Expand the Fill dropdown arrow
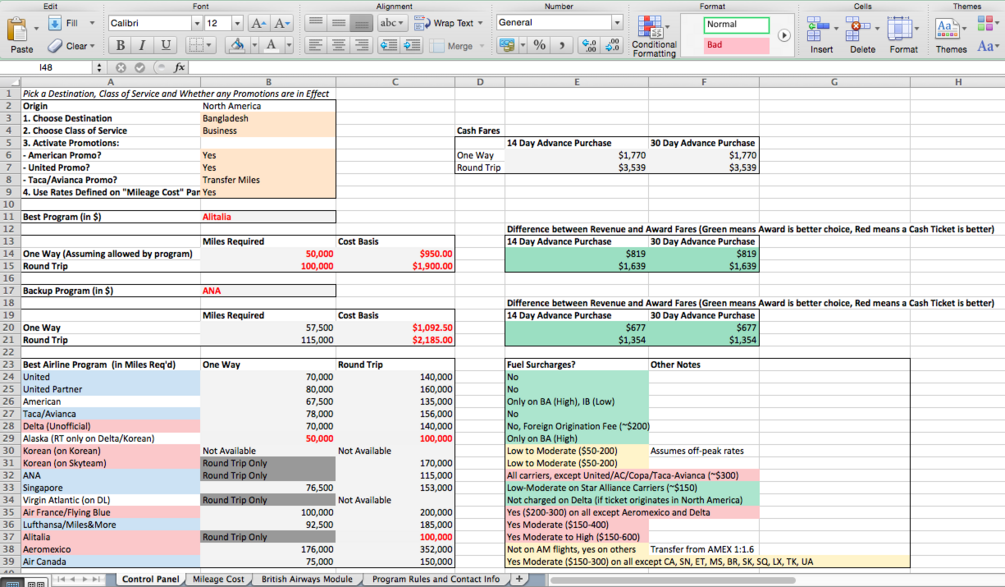 (x=92, y=23)
